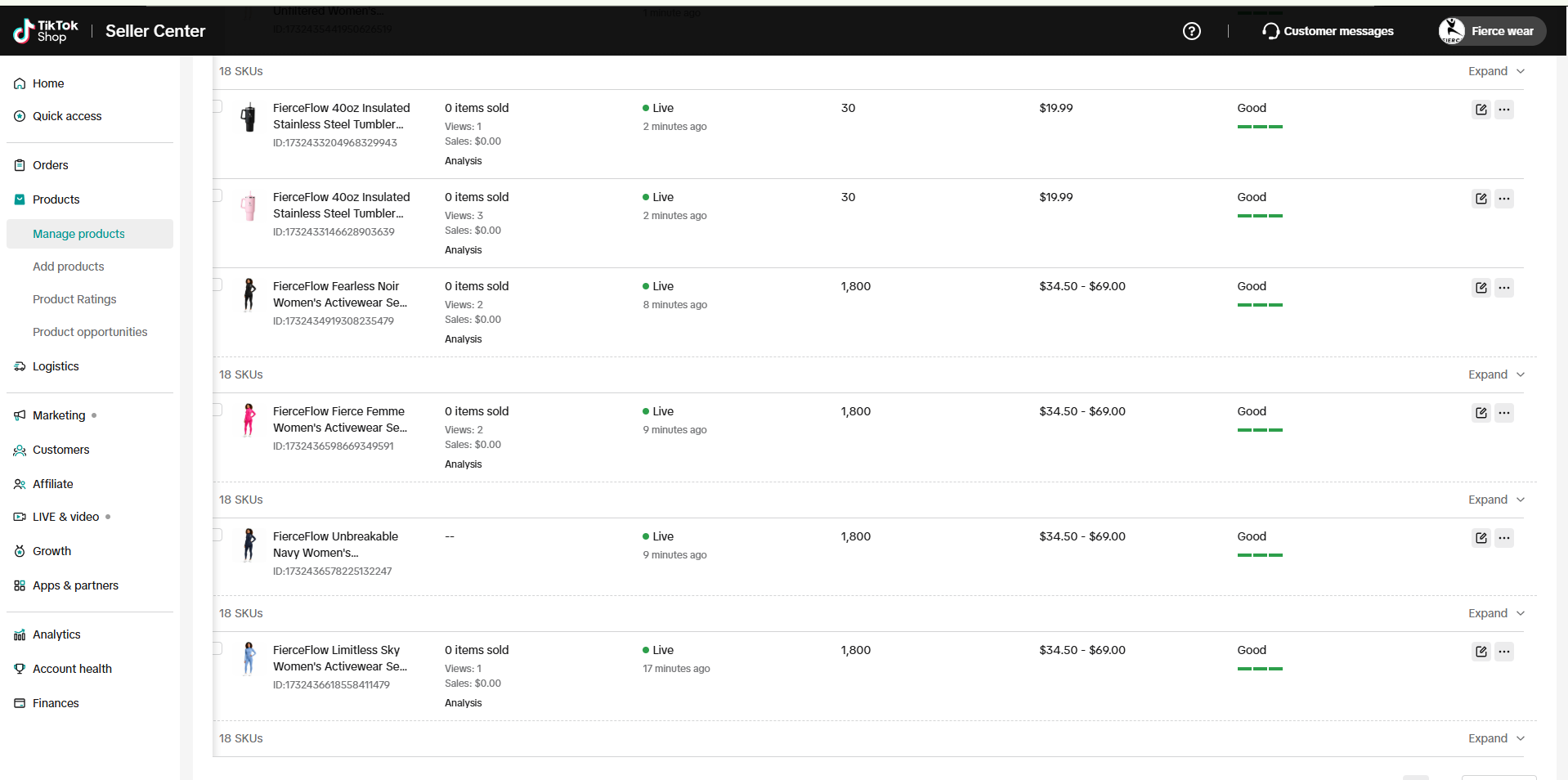The width and height of the screenshot is (1568, 780).
Task: Click the Customers people icon
Action: (20, 450)
